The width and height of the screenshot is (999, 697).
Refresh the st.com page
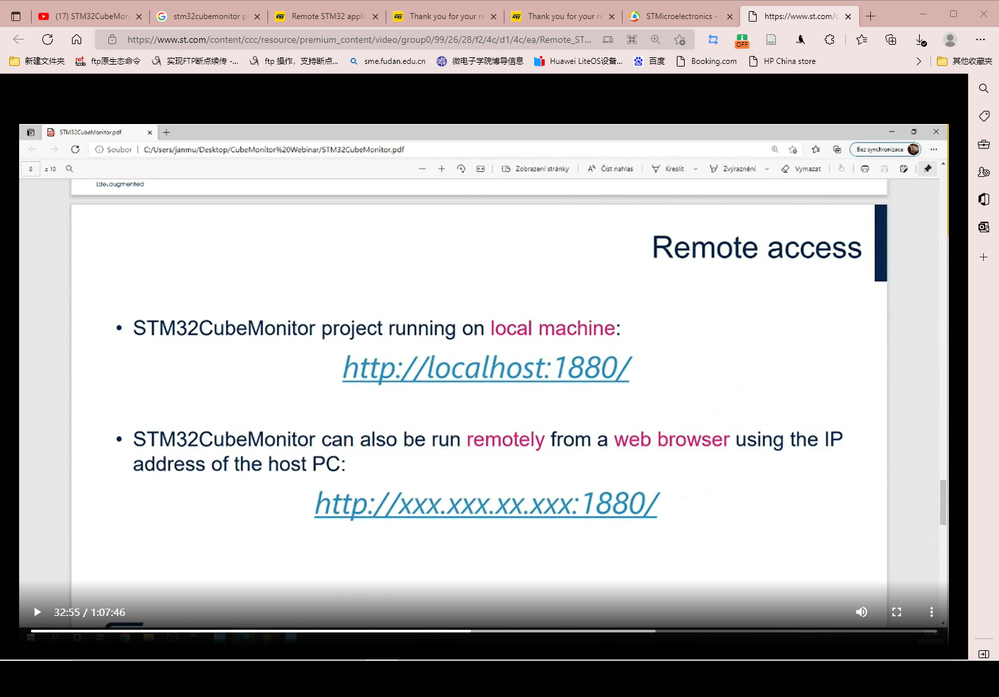47,40
